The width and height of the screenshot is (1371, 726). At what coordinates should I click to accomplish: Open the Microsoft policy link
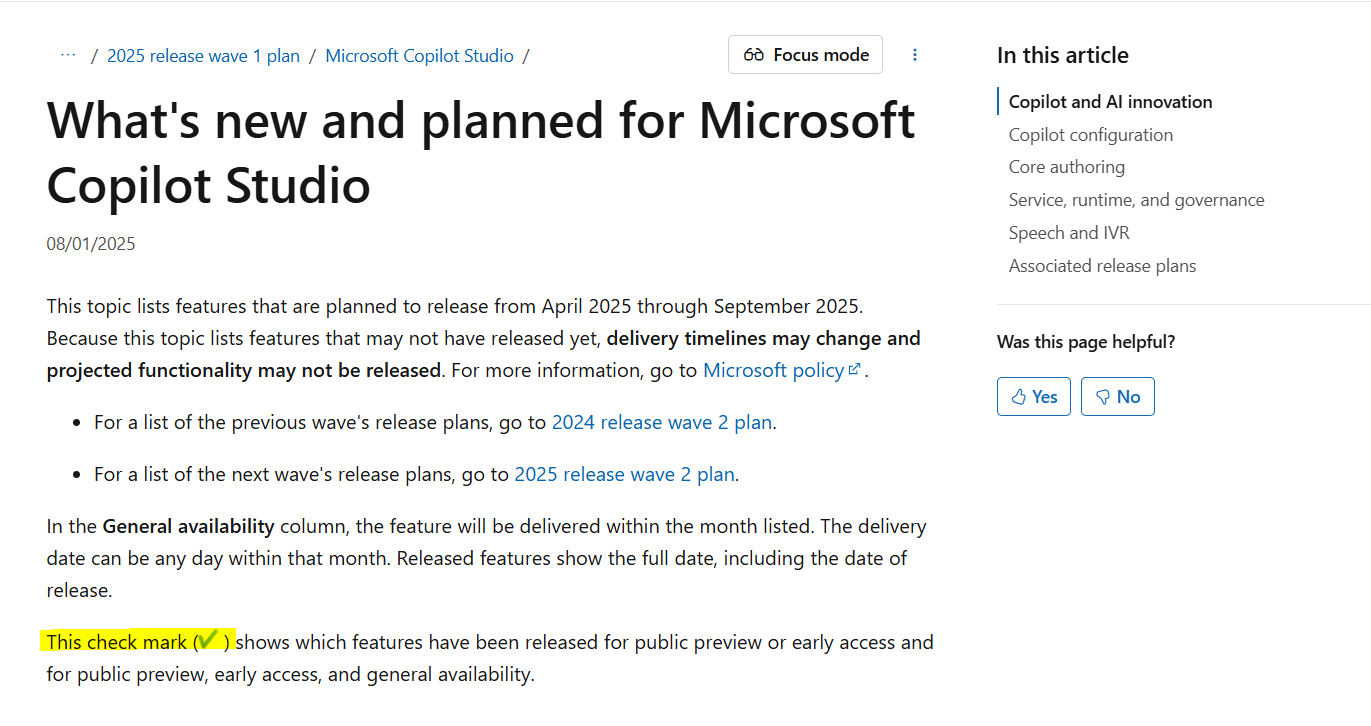774,370
